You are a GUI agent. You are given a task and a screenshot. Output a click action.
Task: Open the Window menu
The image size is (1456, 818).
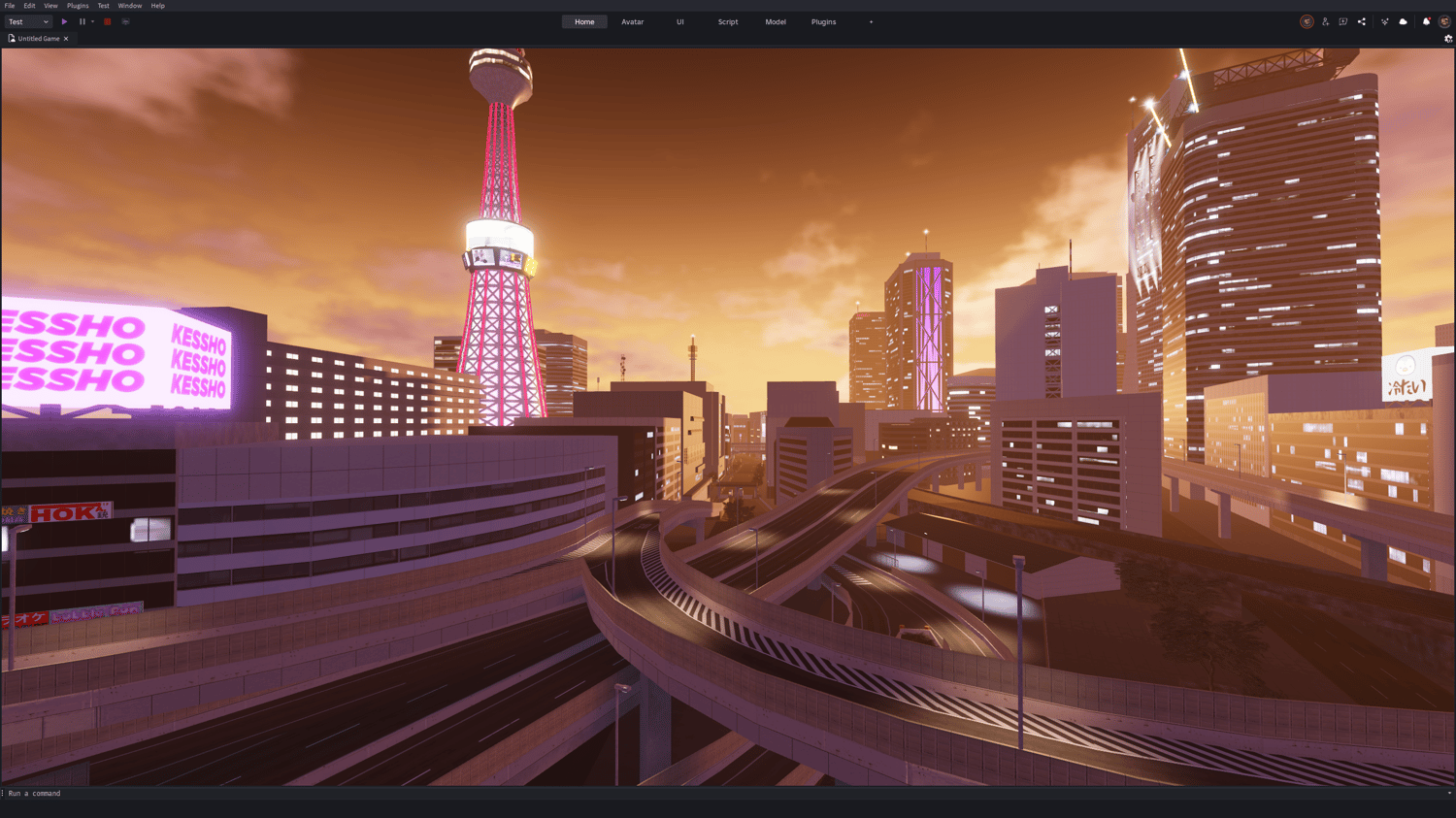130,6
